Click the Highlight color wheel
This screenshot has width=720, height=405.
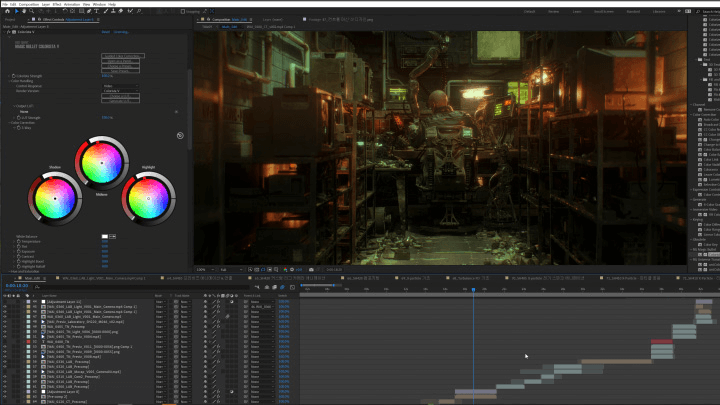(x=148, y=198)
